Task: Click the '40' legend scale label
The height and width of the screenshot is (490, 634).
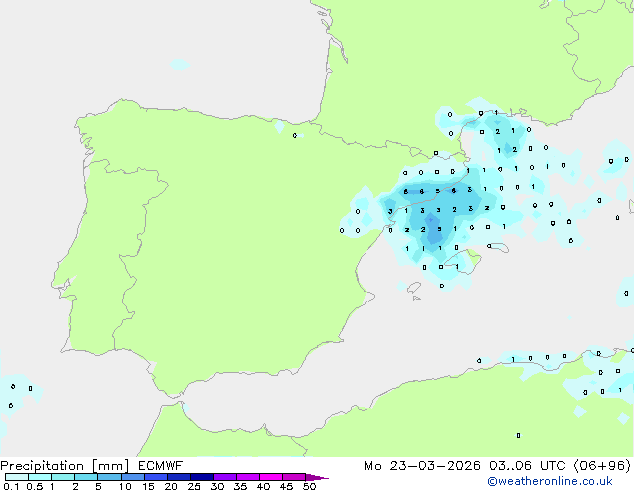Action: 263,486
